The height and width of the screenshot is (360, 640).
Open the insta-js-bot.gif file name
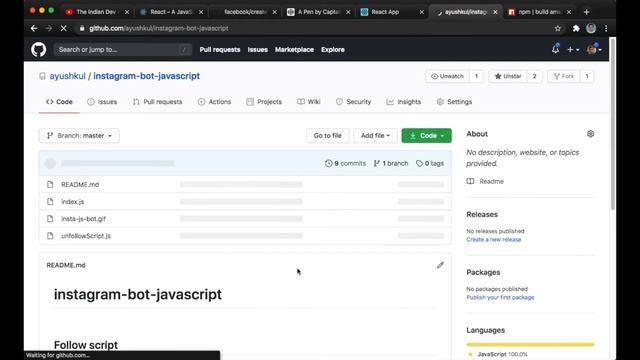click(x=83, y=219)
